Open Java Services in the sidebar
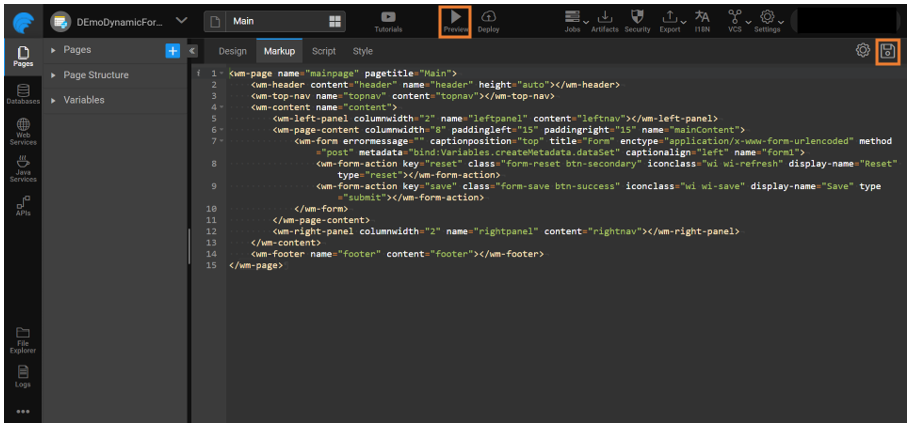The image size is (910, 426). pos(22,166)
